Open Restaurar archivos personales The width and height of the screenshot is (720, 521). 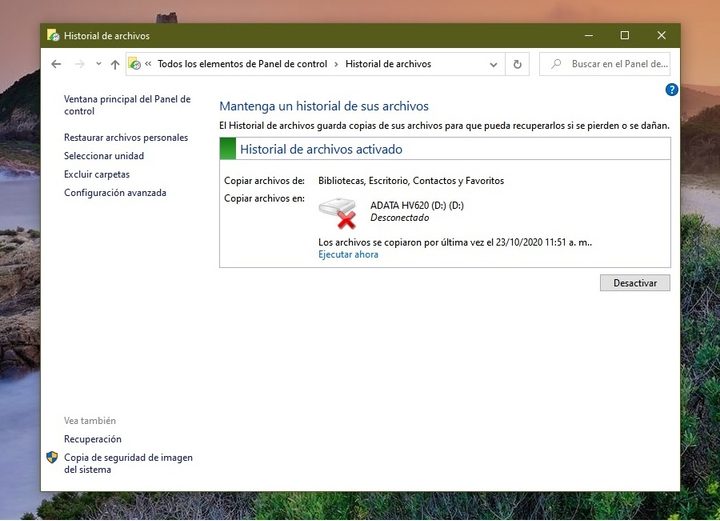(126, 138)
